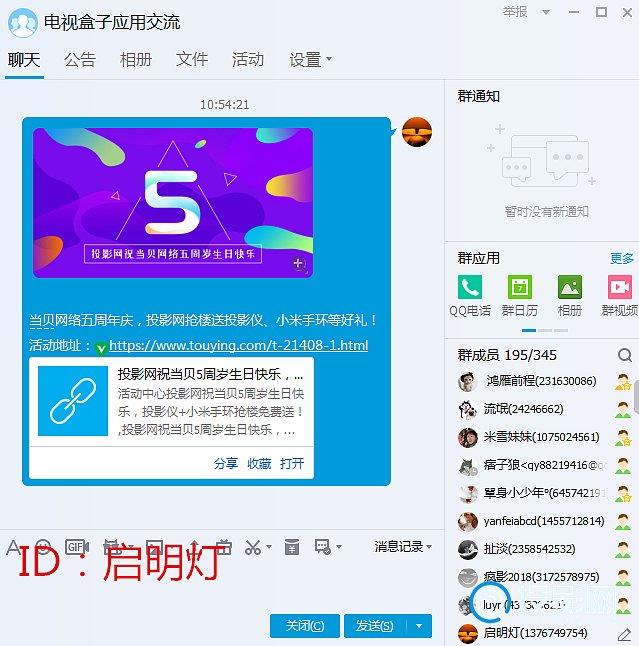Open the screenshot tool dropdown arrow
639x646 pixels.
(269, 547)
